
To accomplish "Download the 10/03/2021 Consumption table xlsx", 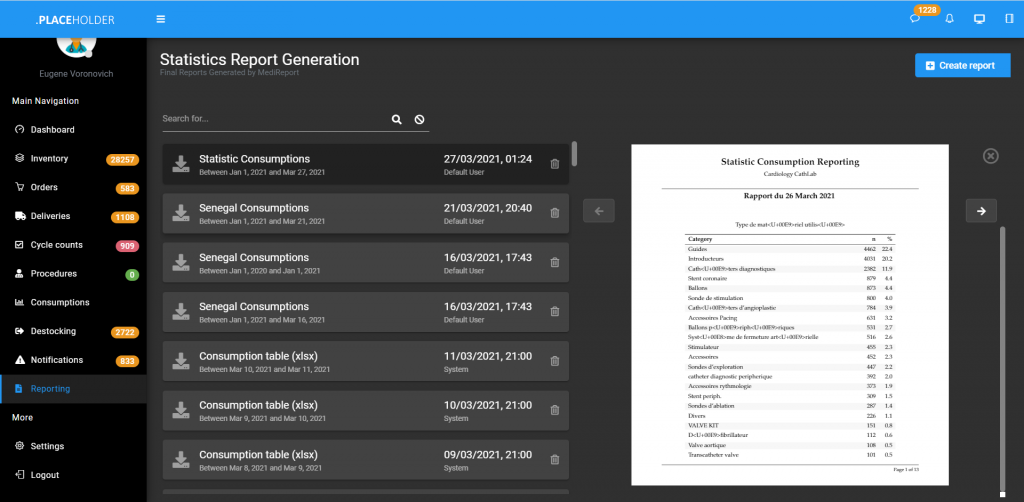I will click(181, 410).
